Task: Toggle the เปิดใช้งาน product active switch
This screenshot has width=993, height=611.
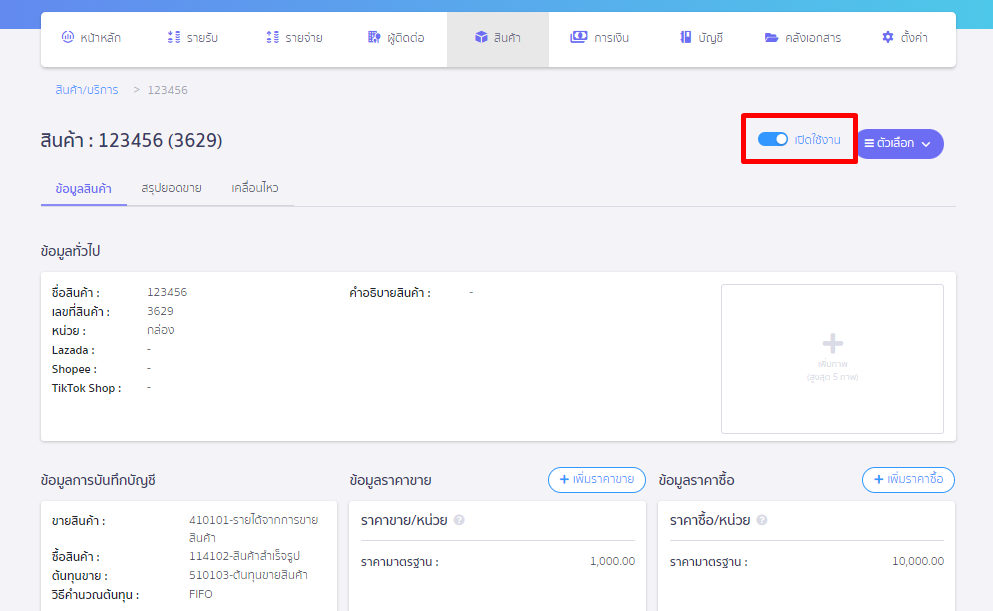Action: tap(773, 140)
